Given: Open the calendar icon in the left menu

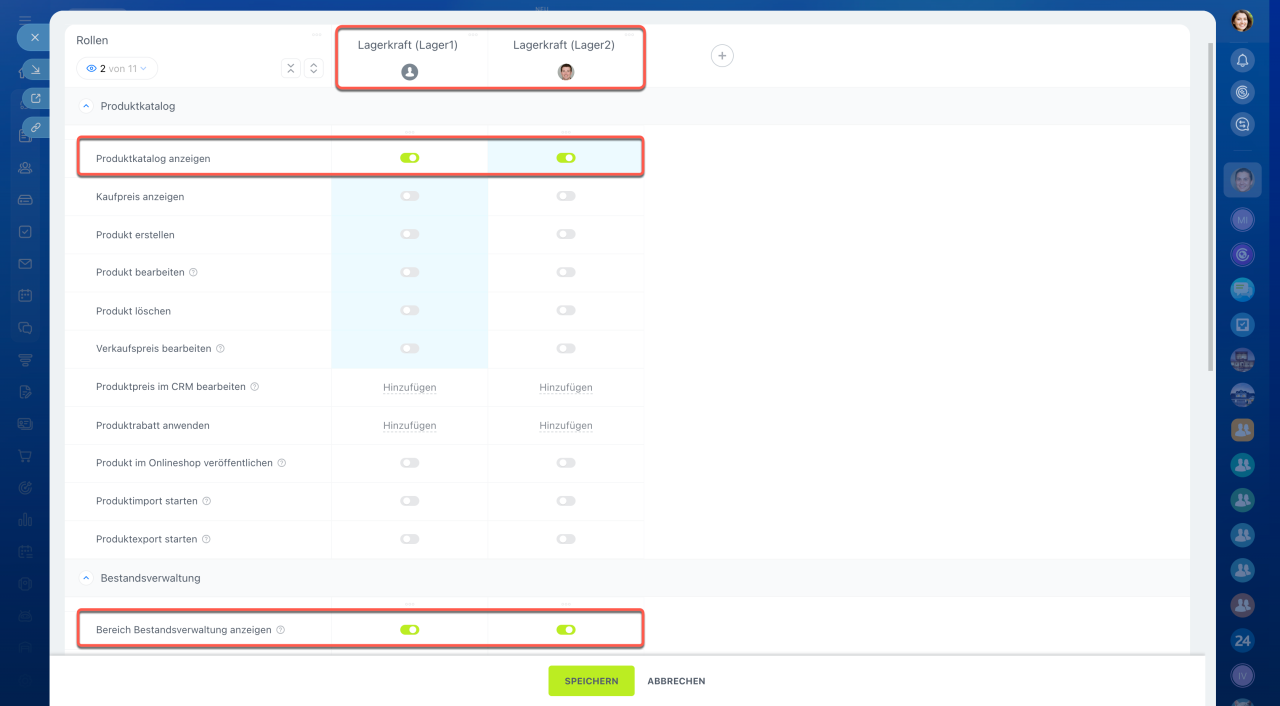Looking at the screenshot, I should (x=25, y=296).
